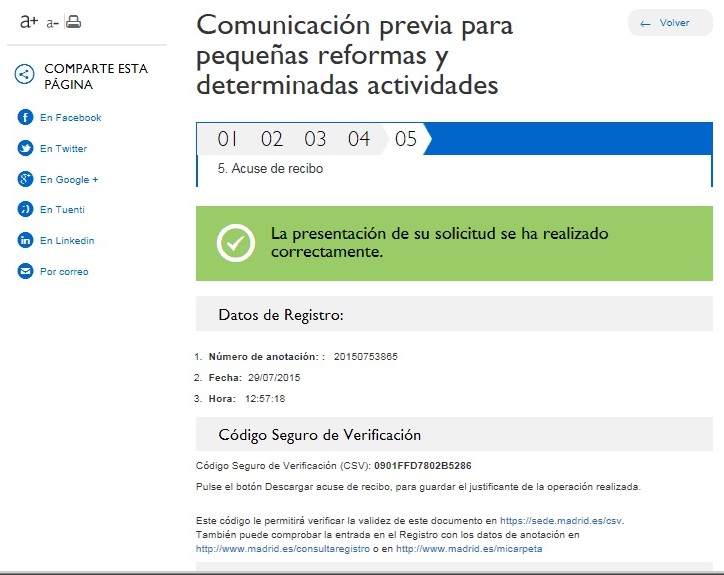This screenshot has height=575, width=724.
Task: Click the LinkedIn icon
Action: click(x=26, y=241)
